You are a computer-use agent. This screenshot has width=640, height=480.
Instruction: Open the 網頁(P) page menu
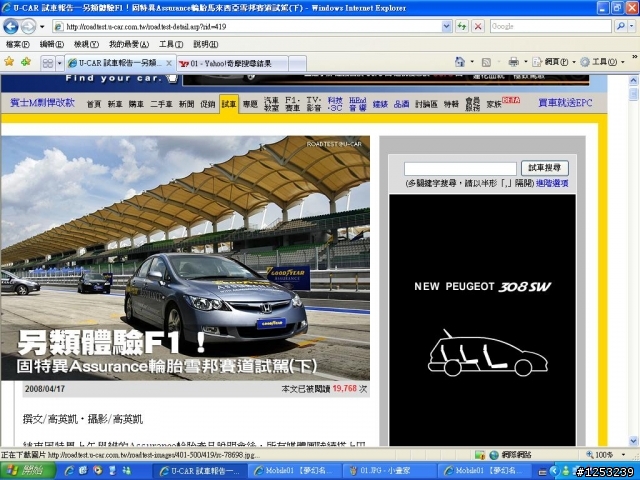click(554, 62)
